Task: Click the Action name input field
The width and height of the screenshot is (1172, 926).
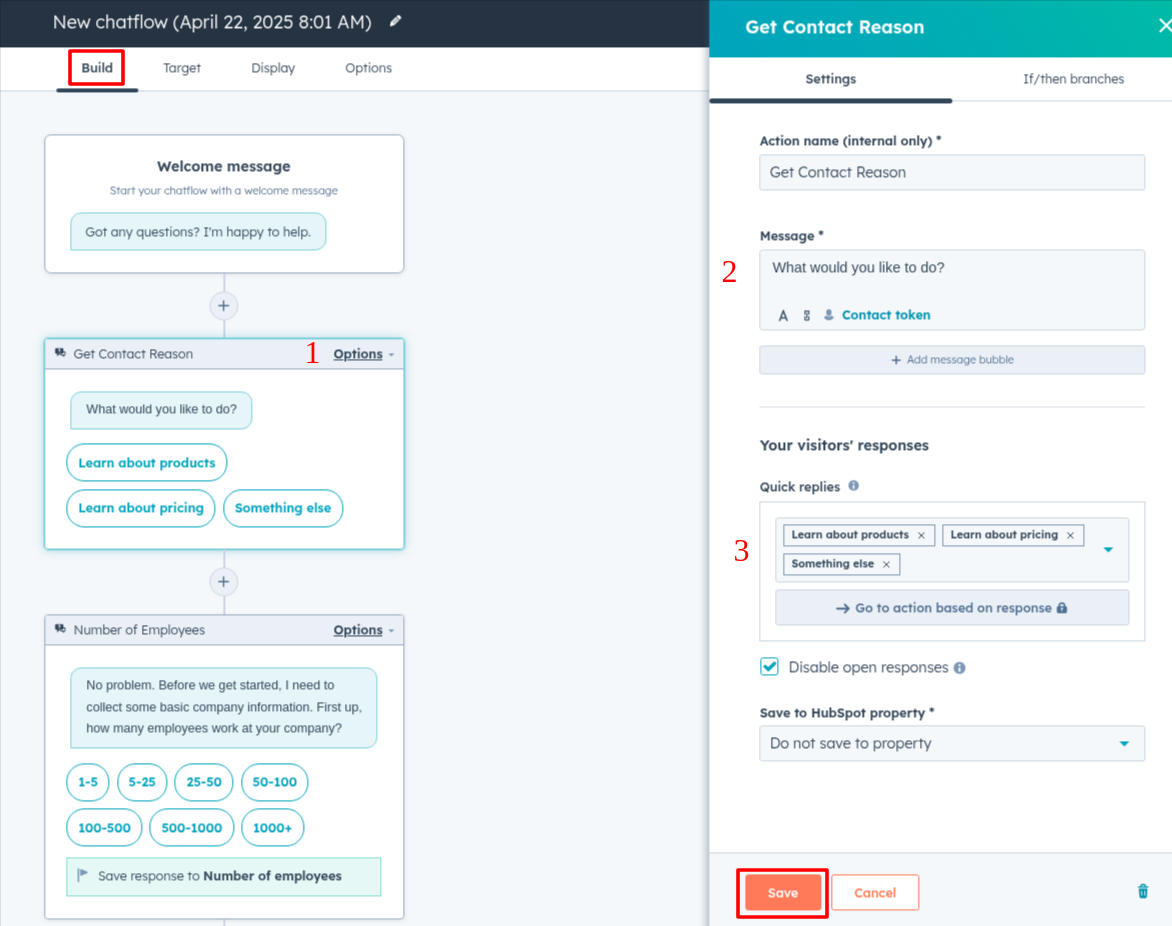Action: [951, 172]
